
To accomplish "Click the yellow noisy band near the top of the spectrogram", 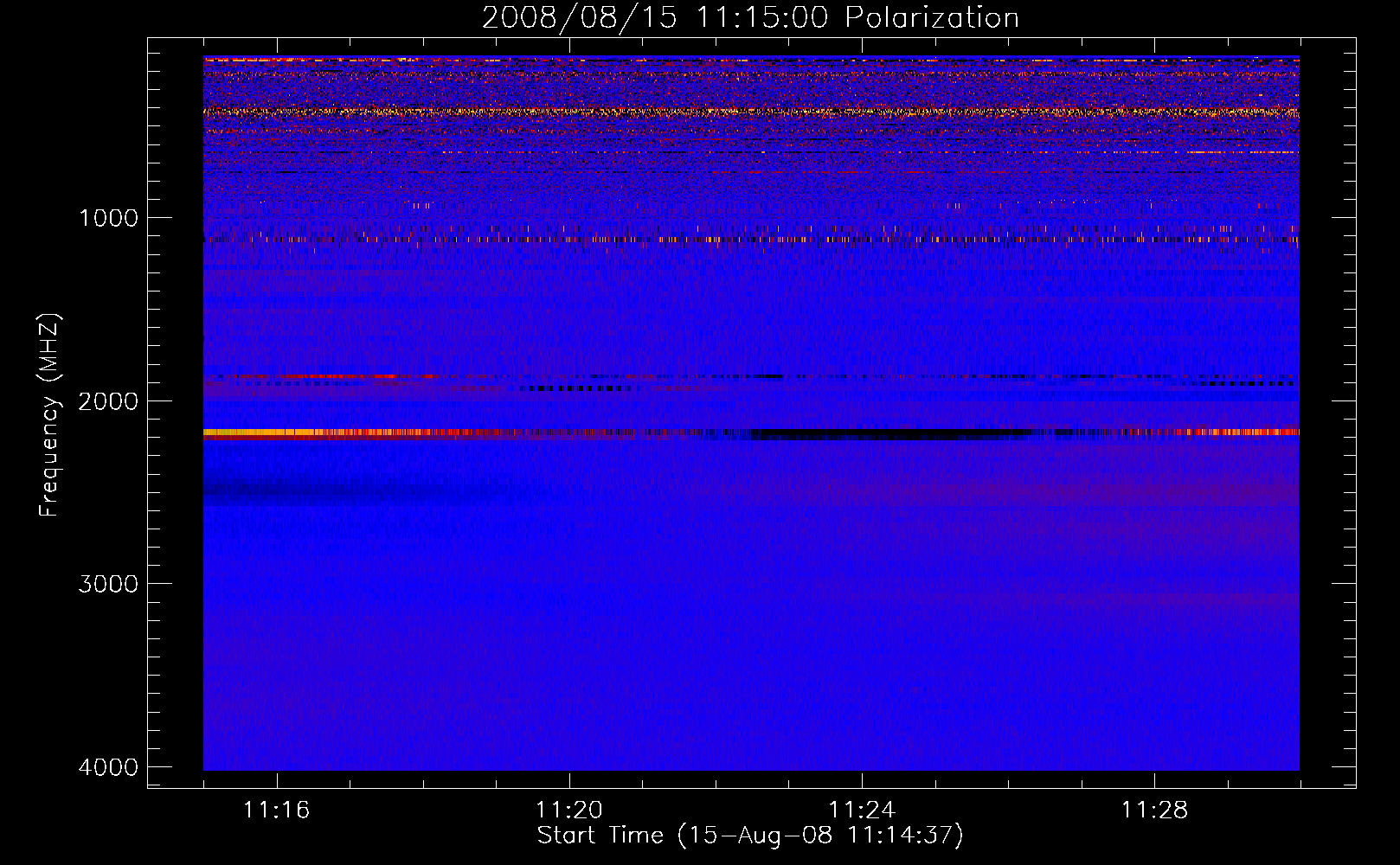I will pos(751,112).
